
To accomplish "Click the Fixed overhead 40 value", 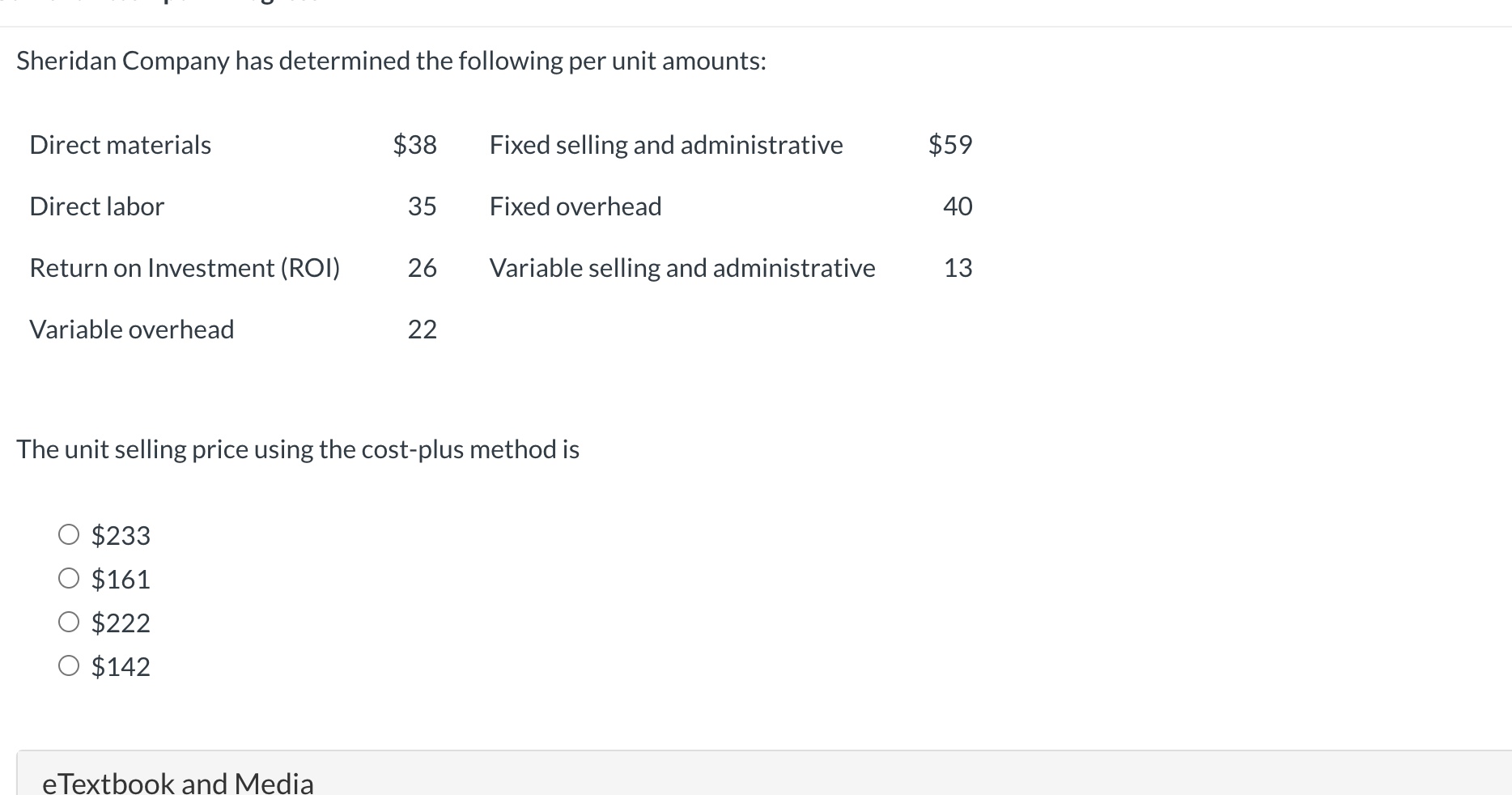I will tap(957, 206).
